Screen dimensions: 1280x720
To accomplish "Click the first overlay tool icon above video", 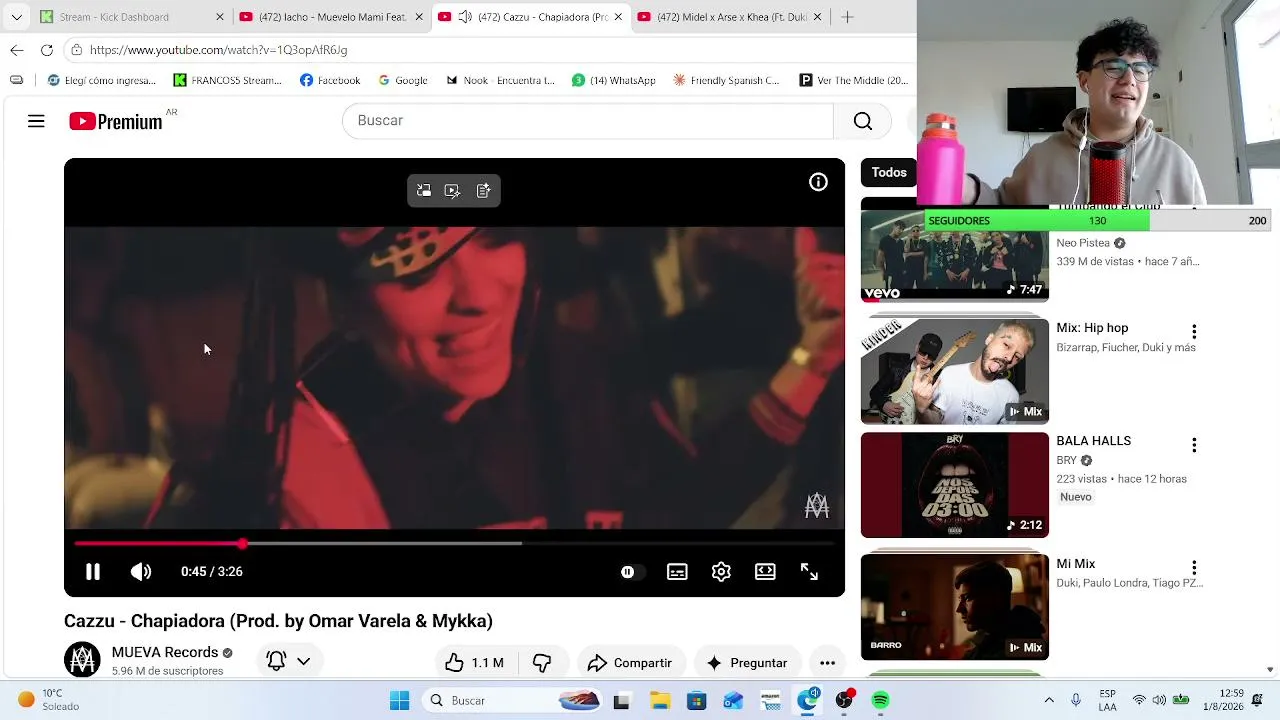I will pos(424,191).
